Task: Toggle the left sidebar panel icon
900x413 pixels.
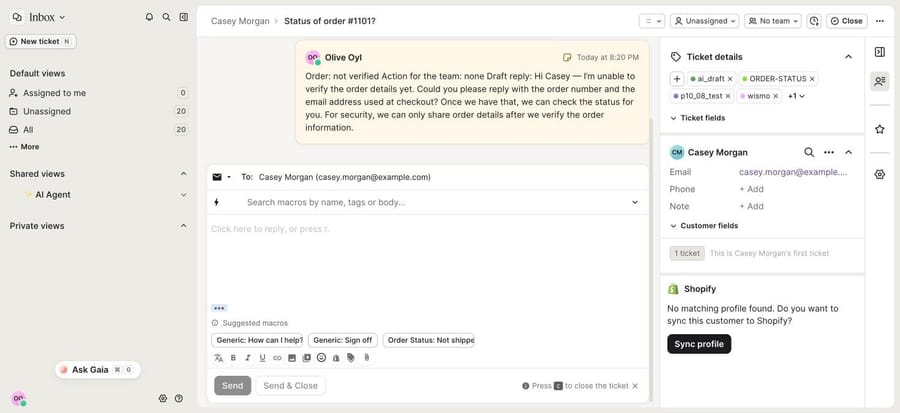Action: (x=184, y=17)
